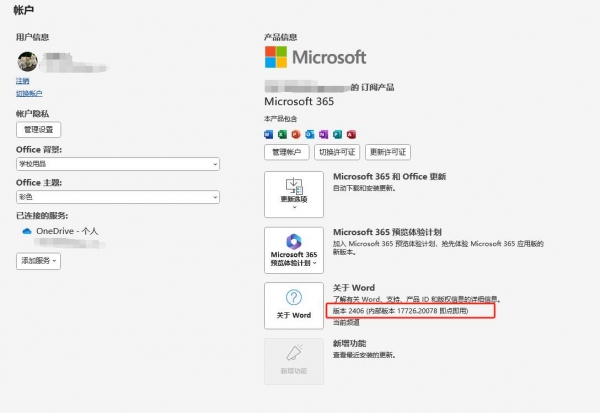600x413 pixels.
Task: Click the Publisher app icon
Action: coord(337,134)
